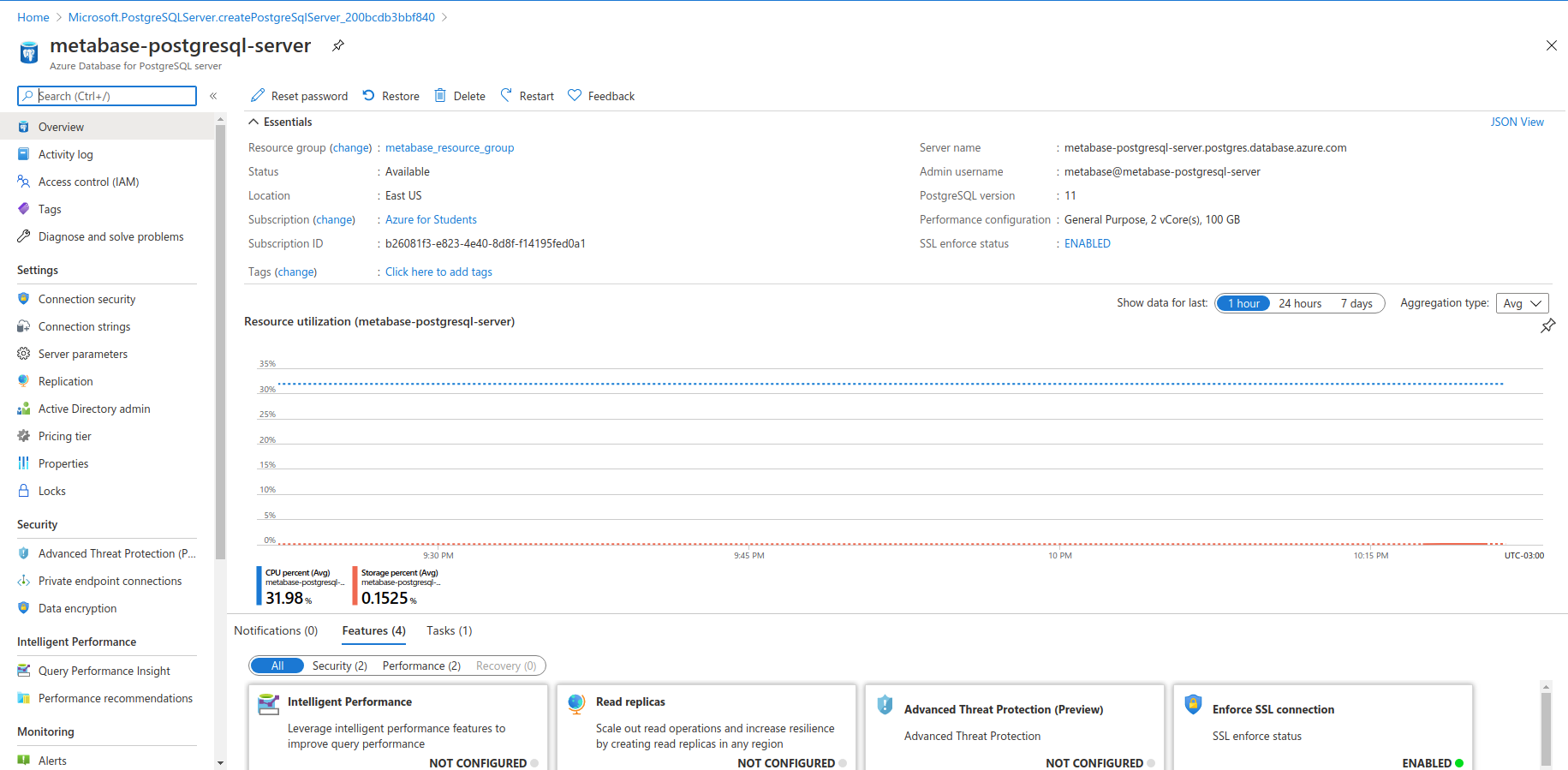Open the Advanced Threat Protection (Preview) card

tap(1015, 726)
